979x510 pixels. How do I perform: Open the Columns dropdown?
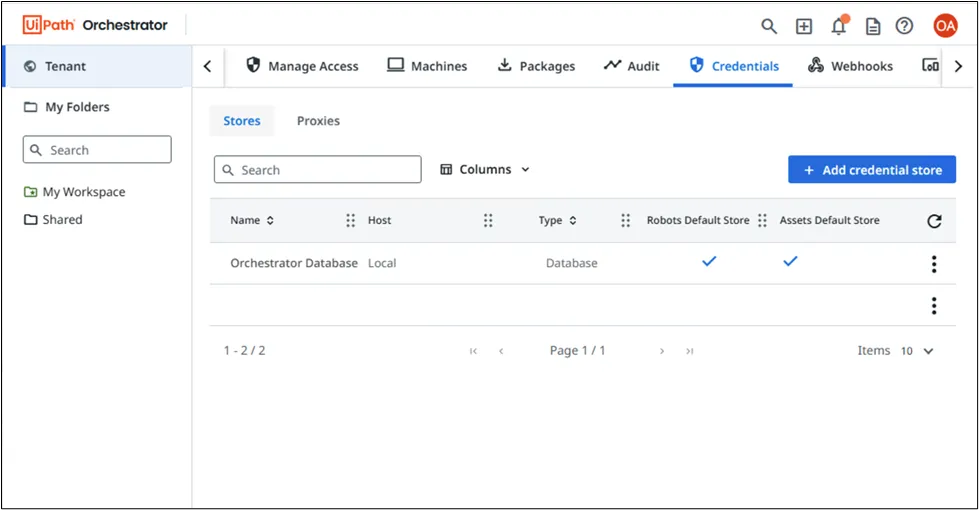tap(485, 169)
